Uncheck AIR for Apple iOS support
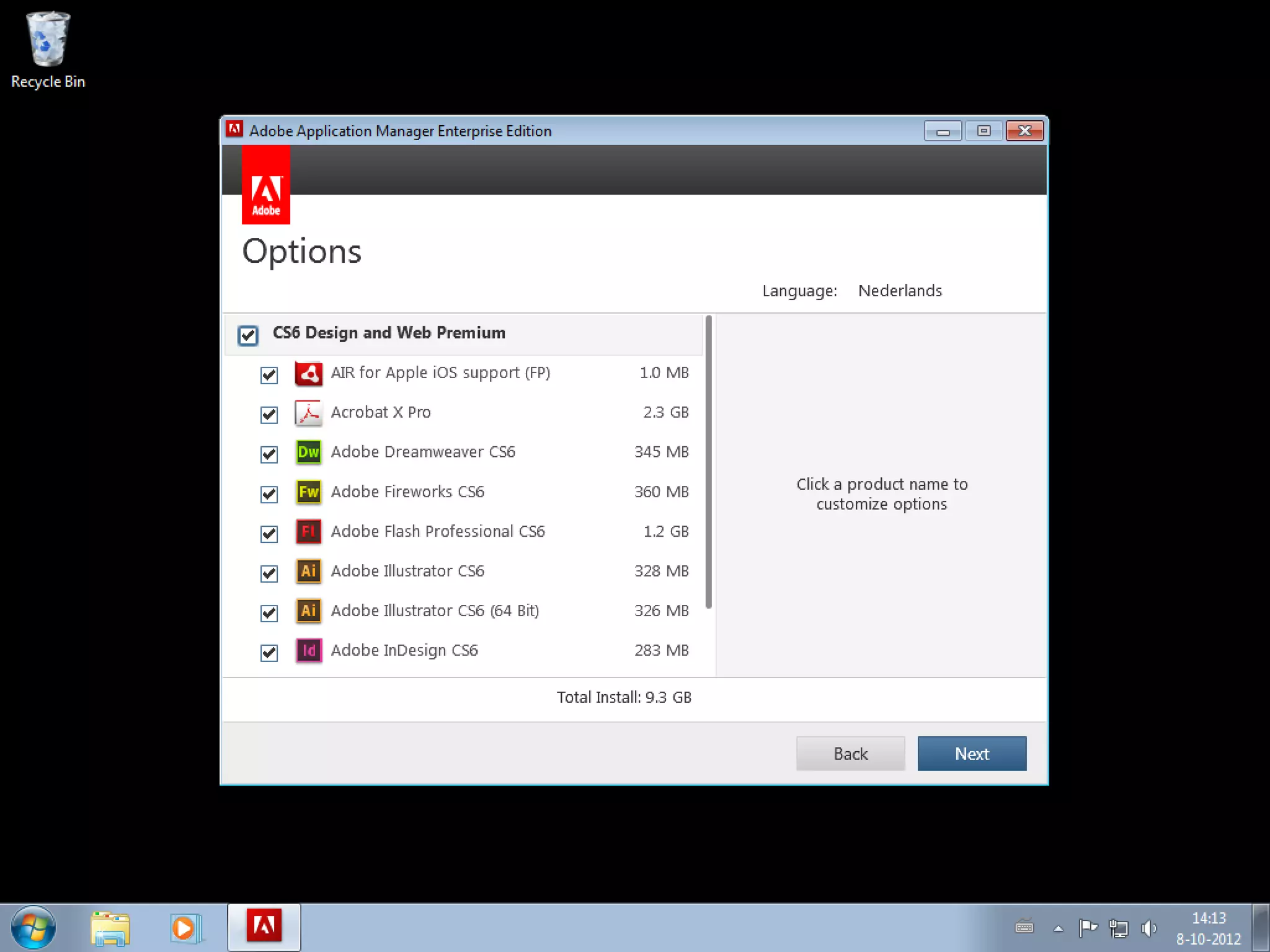The height and width of the screenshot is (952, 1270). 269,375
